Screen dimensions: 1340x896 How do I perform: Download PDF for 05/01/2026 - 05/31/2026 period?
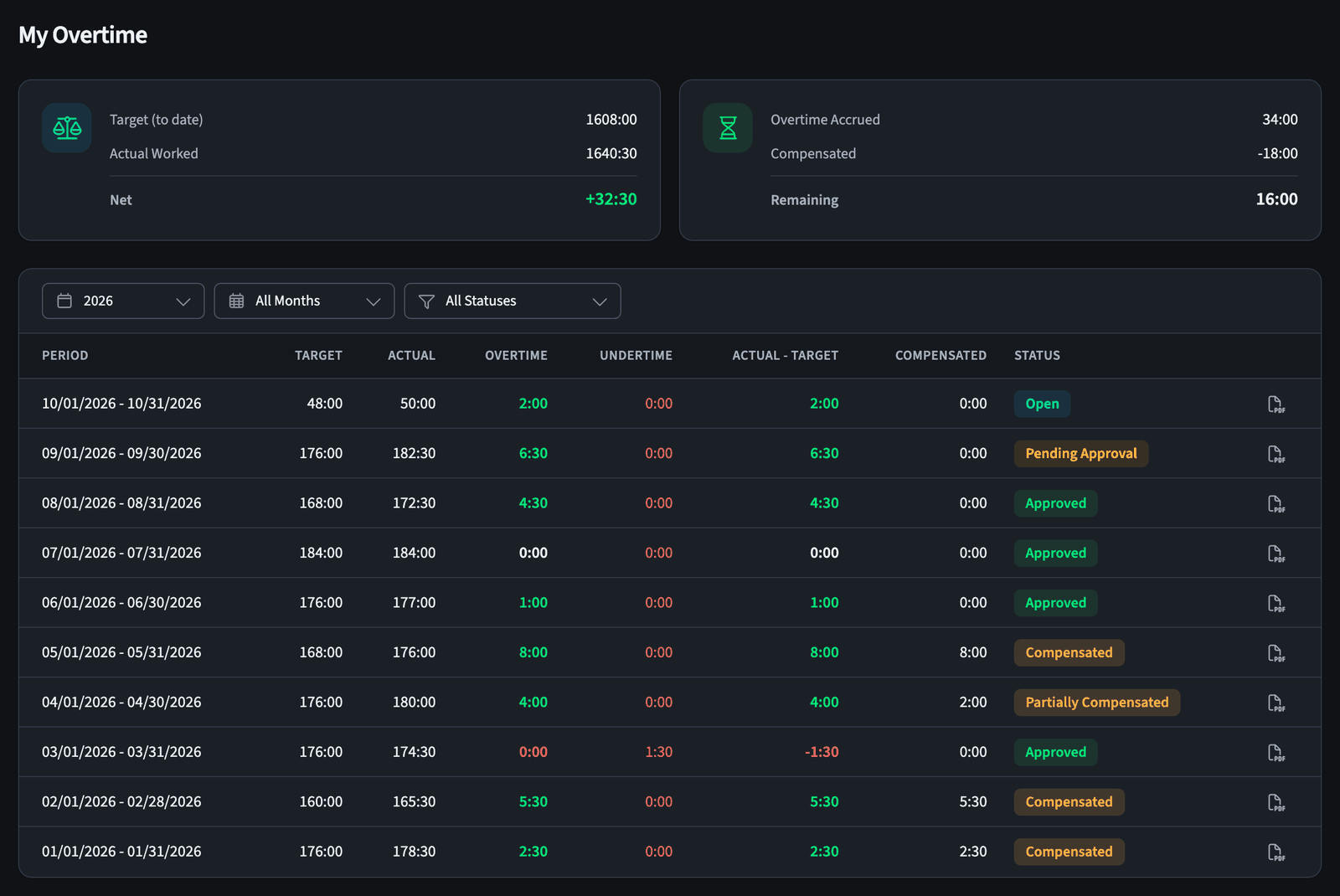click(x=1276, y=653)
